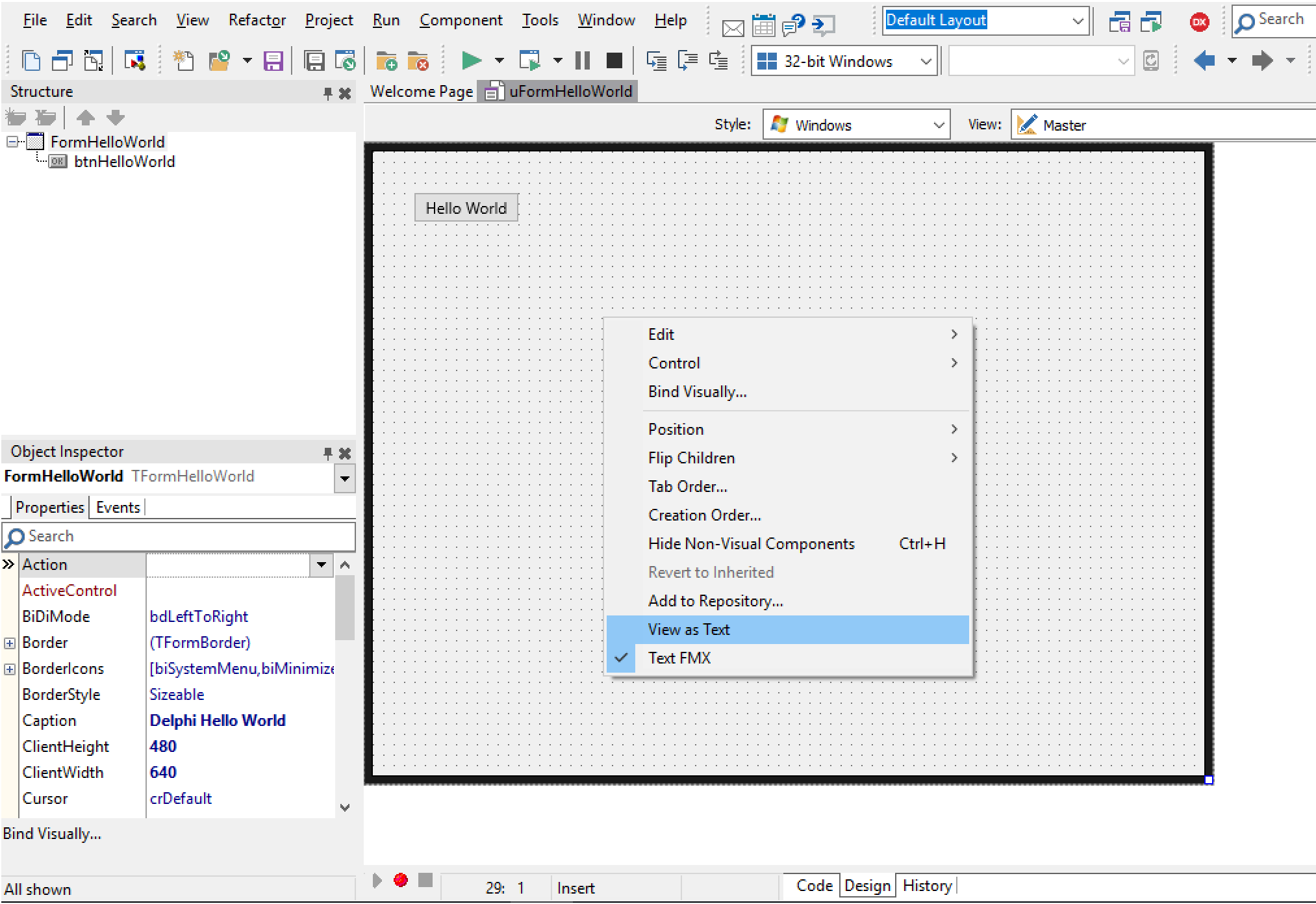The width and height of the screenshot is (1316, 904).
Task: Click the Toggle Form/Unit toolbar icon
Action: click(94, 61)
